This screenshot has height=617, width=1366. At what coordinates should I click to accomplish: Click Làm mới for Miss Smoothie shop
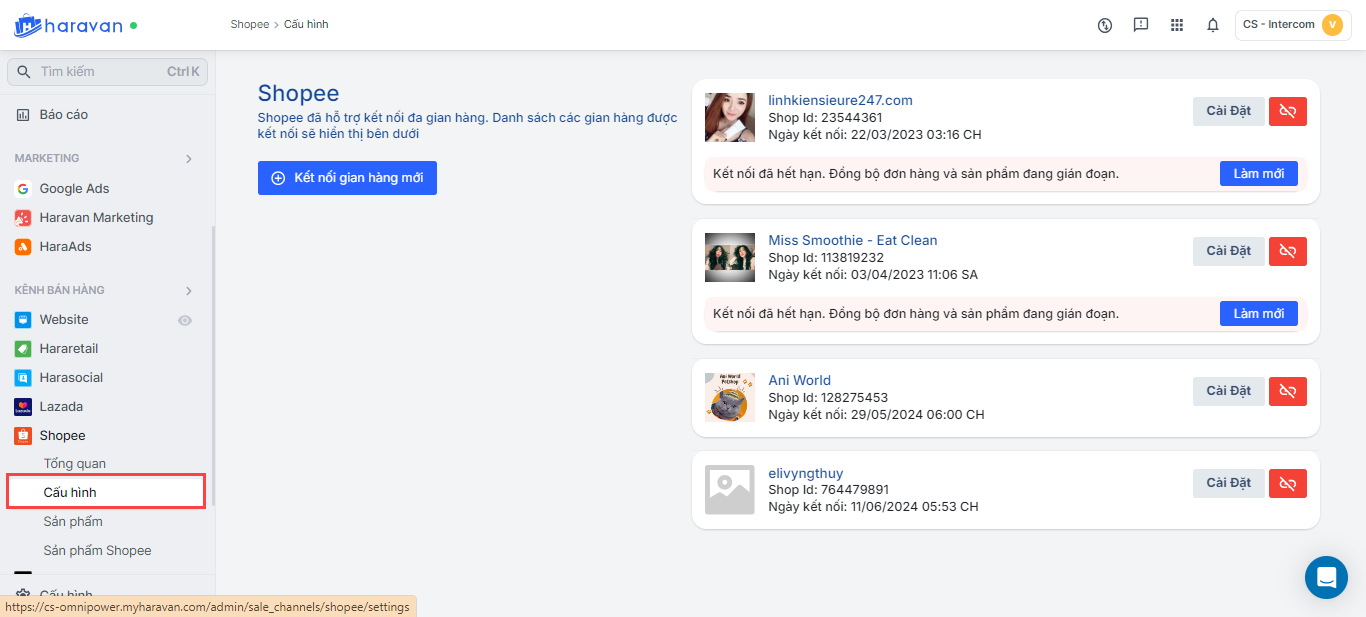click(1258, 314)
